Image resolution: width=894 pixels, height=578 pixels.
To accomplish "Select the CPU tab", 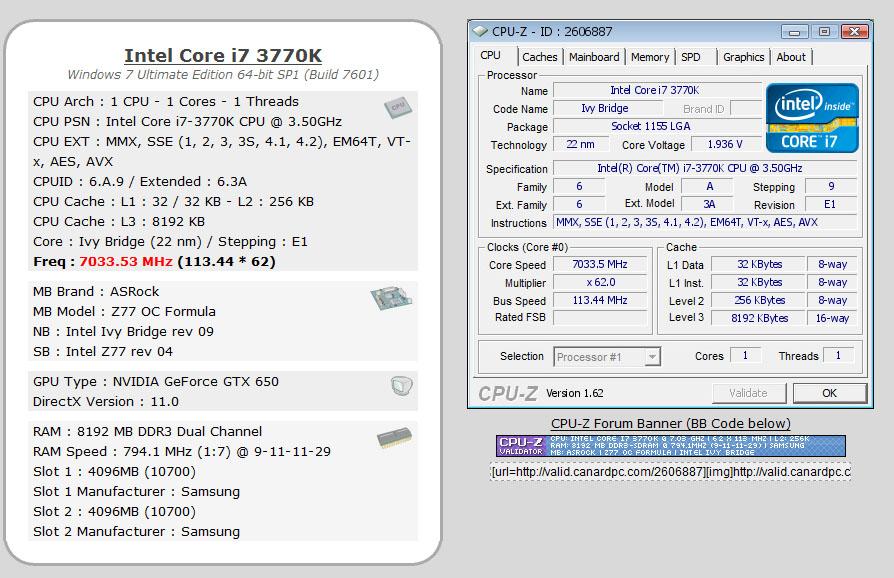I will 490,56.
